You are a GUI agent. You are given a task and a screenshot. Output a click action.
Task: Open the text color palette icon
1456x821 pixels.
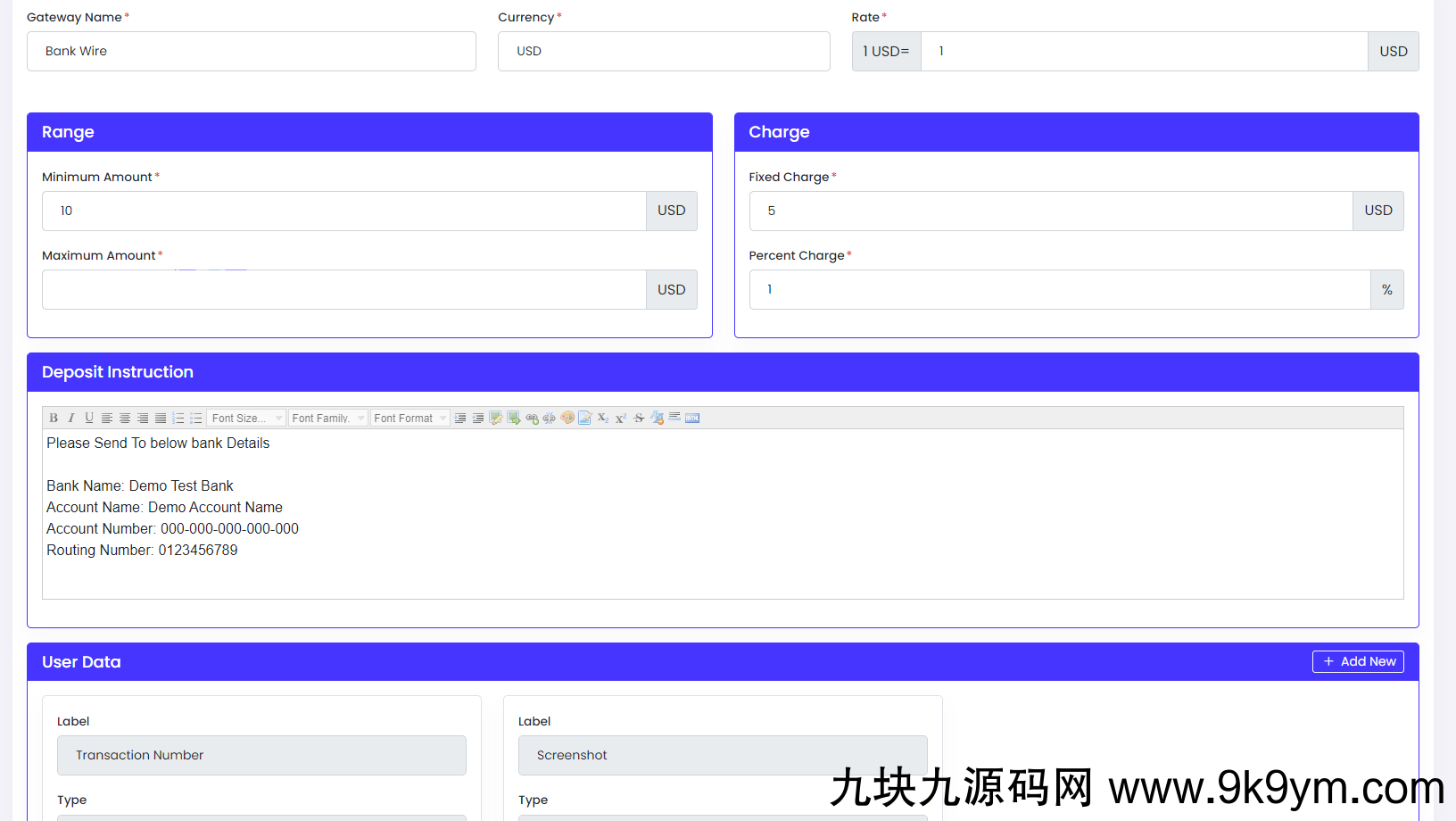567,418
